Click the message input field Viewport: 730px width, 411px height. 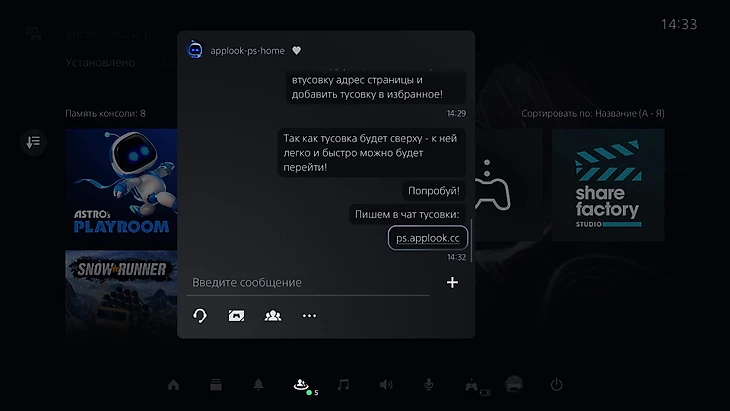tap(308, 283)
